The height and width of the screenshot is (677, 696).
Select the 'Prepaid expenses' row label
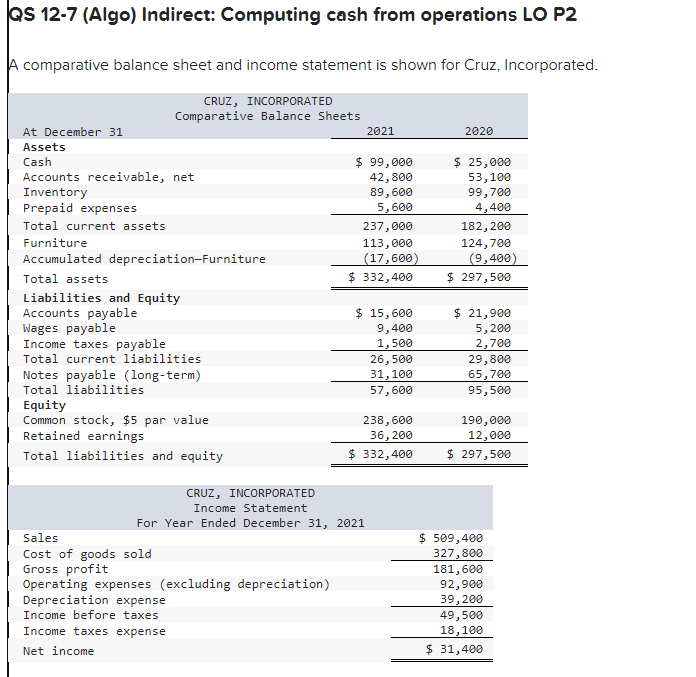tap(80, 208)
